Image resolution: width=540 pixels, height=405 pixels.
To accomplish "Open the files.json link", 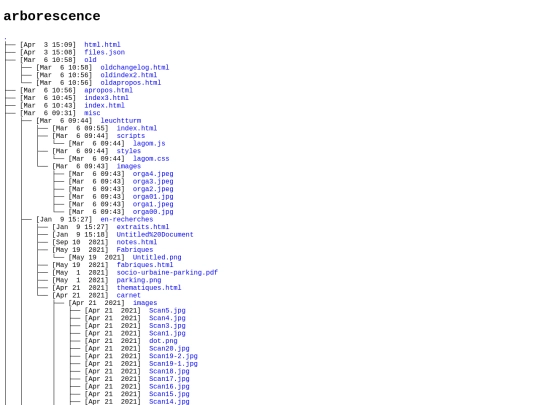I will 104,52.
